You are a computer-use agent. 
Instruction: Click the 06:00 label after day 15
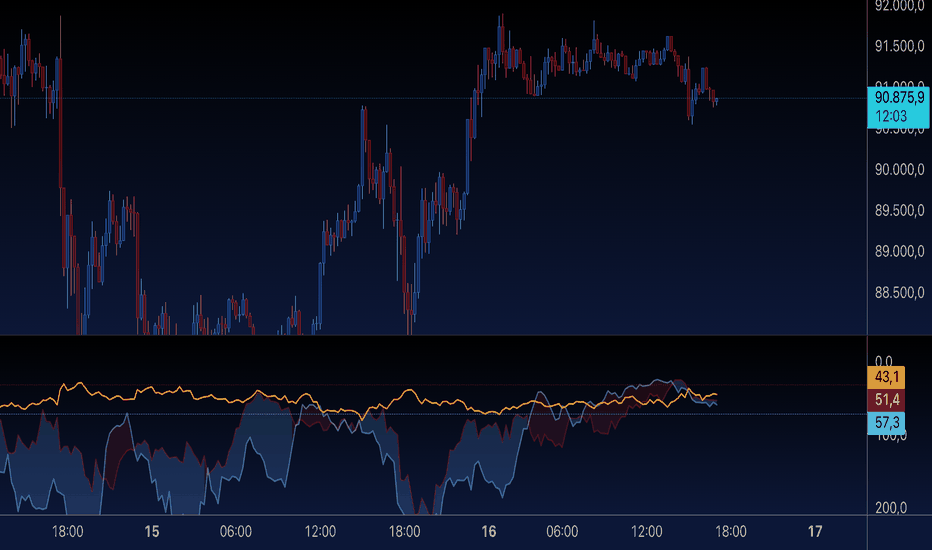click(236, 532)
